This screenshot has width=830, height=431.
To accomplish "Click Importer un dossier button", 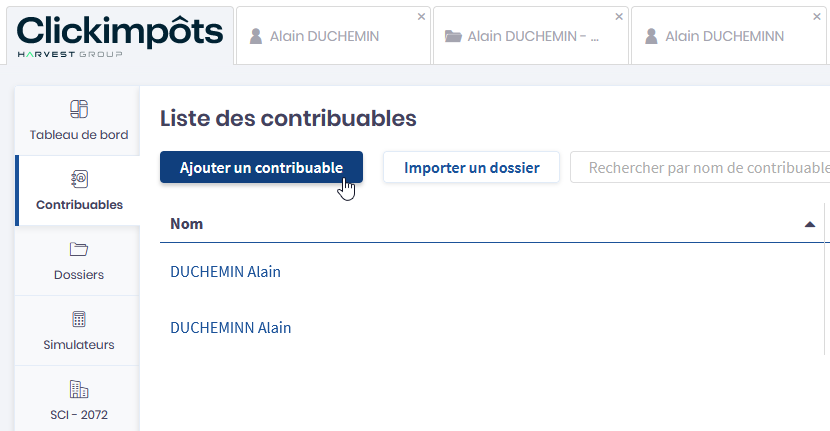I will (471, 167).
